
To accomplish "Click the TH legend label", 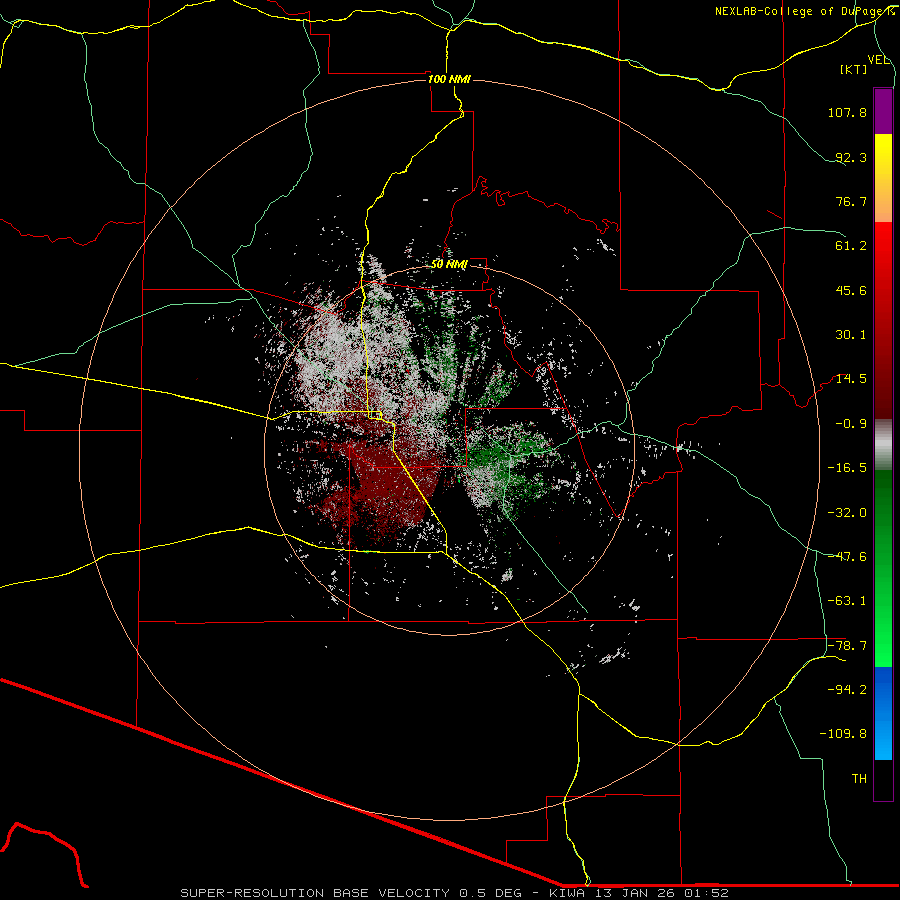I will [859, 779].
